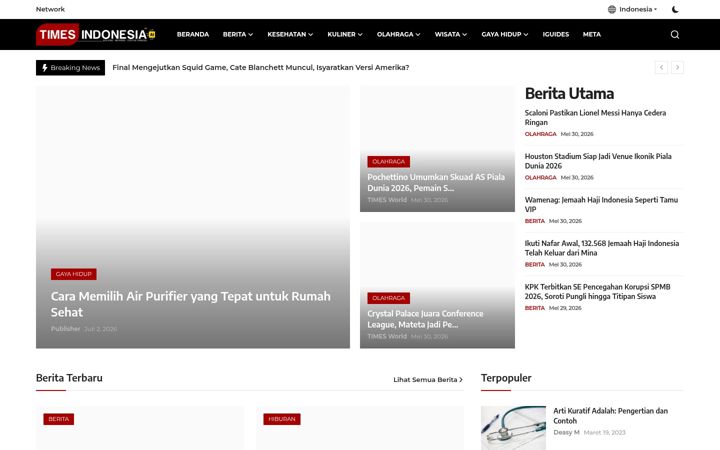Expand the Olahraga menu
Viewport: 720px width, 450px height.
(x=399, y=34)
